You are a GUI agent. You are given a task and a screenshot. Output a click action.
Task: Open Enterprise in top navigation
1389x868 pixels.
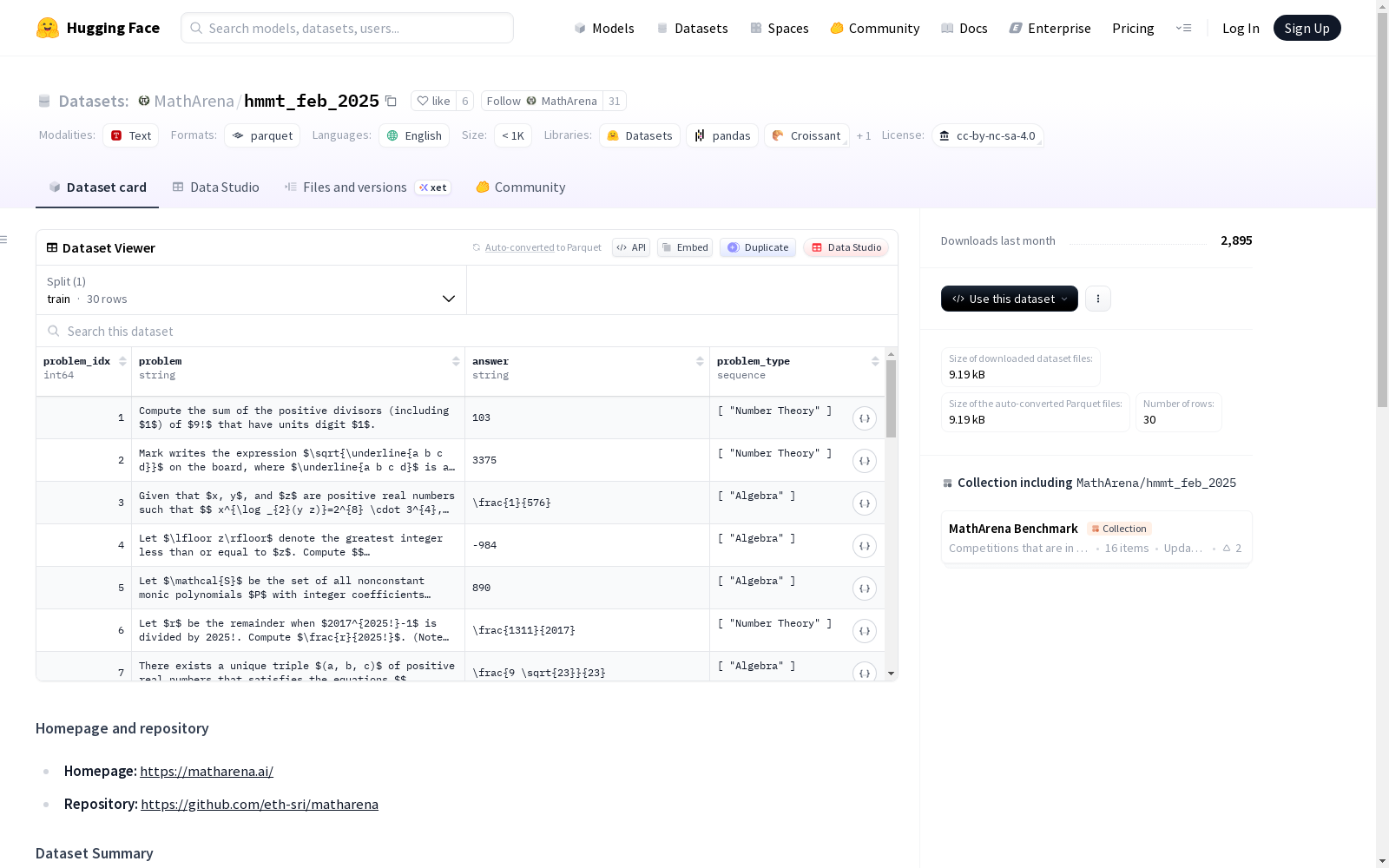pyautogui.click(x=1050, y=28)
